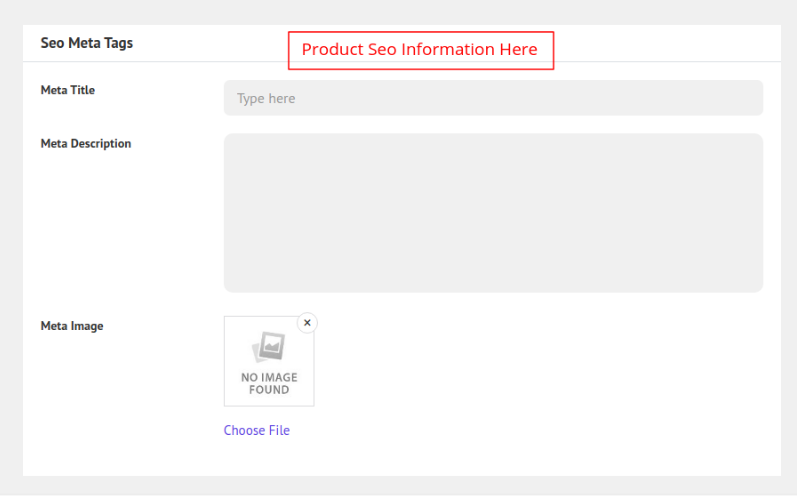Click the NO IMAGE FOUND text
This screenshot has width=797, height=497.
[269, 384]
